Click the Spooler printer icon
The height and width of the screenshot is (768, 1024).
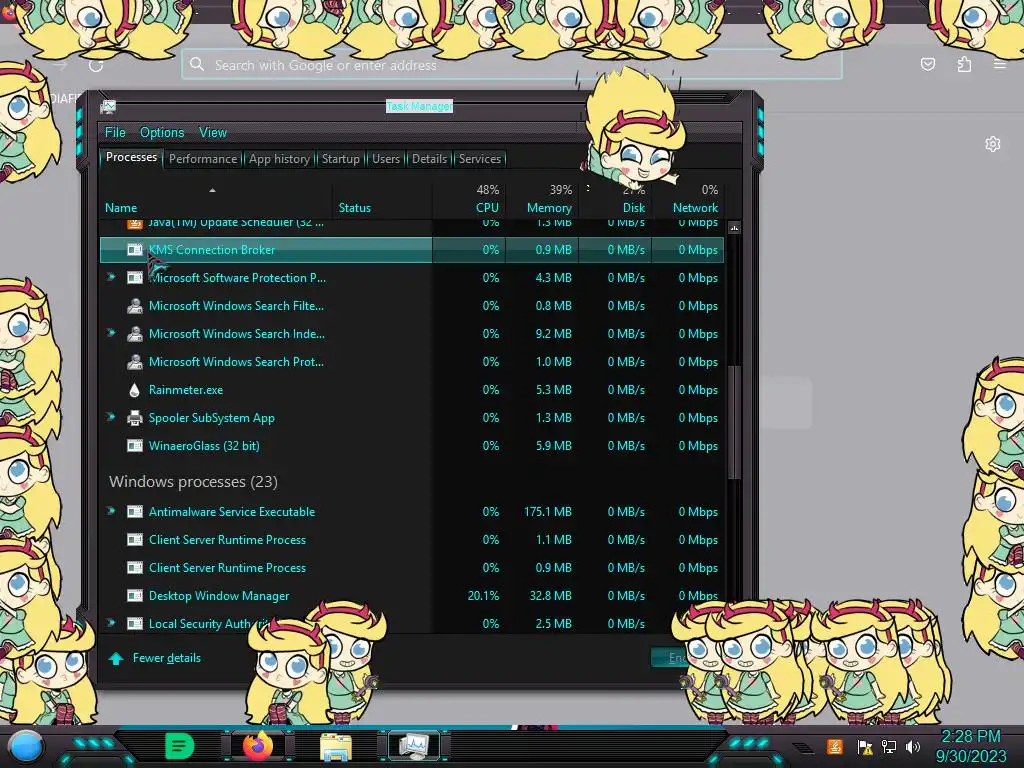click(135, 418)
